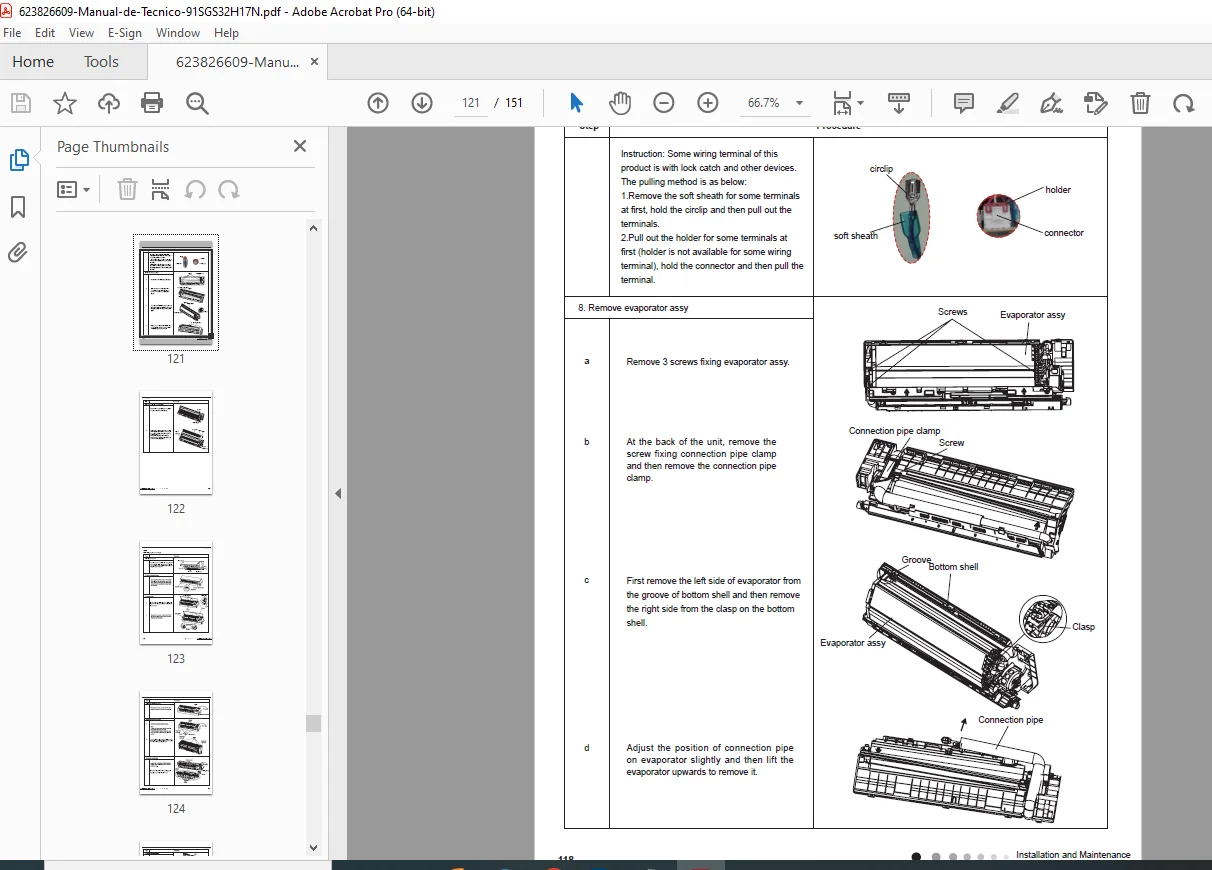Select the highlight text pen

1008,103
